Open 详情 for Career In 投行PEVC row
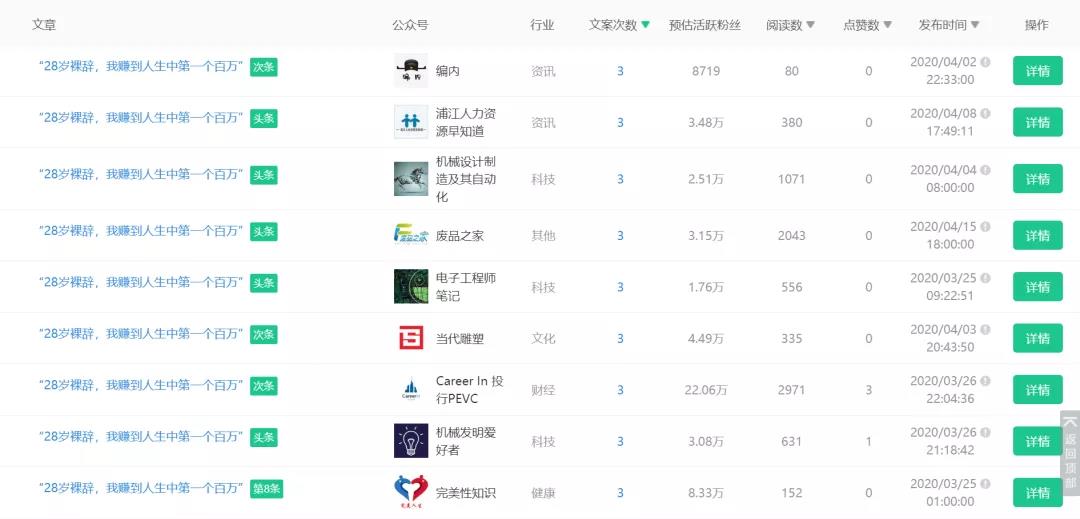Viewport: 1080px width, 519px height. click(x=1037, y=389)
